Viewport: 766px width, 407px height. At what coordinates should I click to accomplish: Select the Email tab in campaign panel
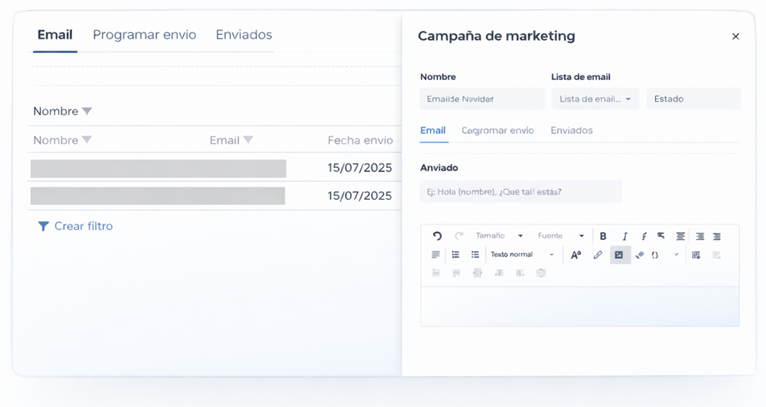point(433,130)
